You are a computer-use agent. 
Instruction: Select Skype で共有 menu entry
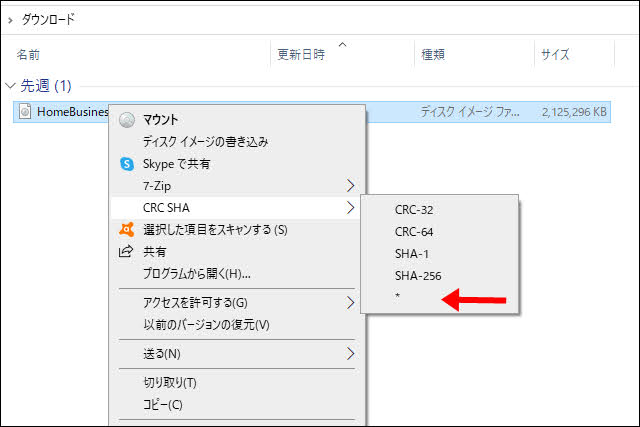237,164
